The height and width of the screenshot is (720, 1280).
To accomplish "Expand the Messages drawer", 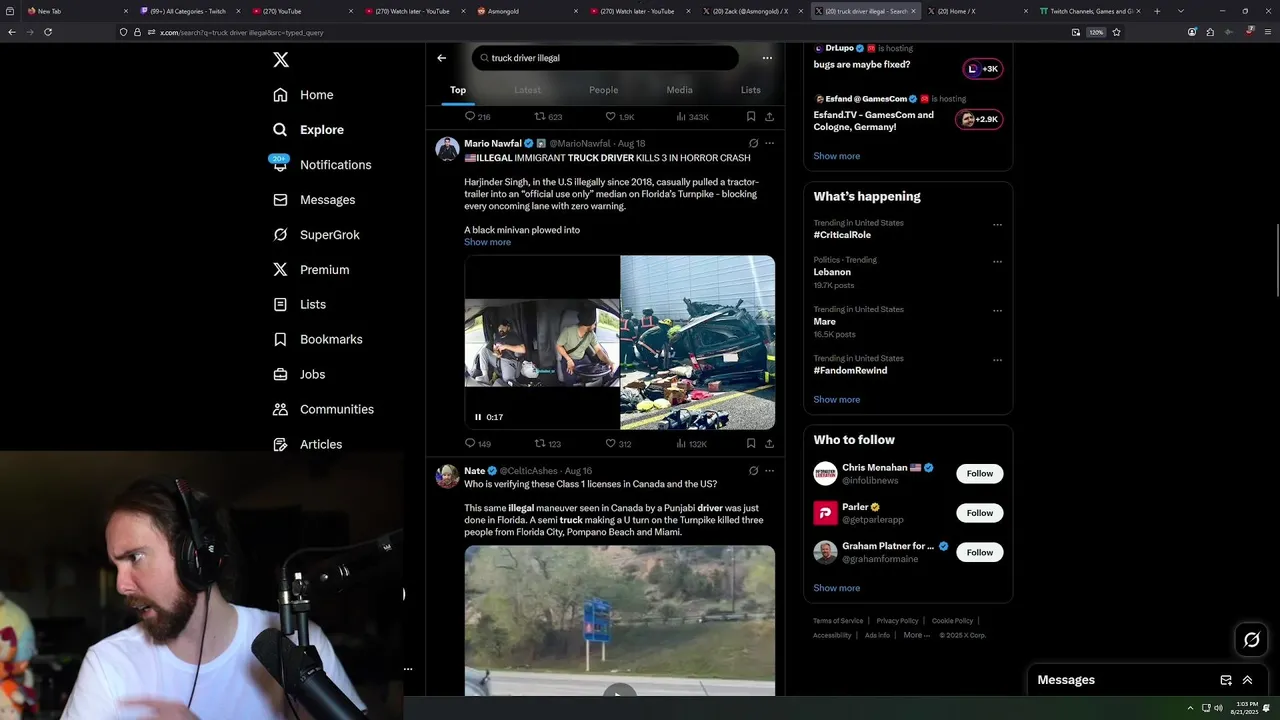I will pyautogui.click(x=1247, y=680).
